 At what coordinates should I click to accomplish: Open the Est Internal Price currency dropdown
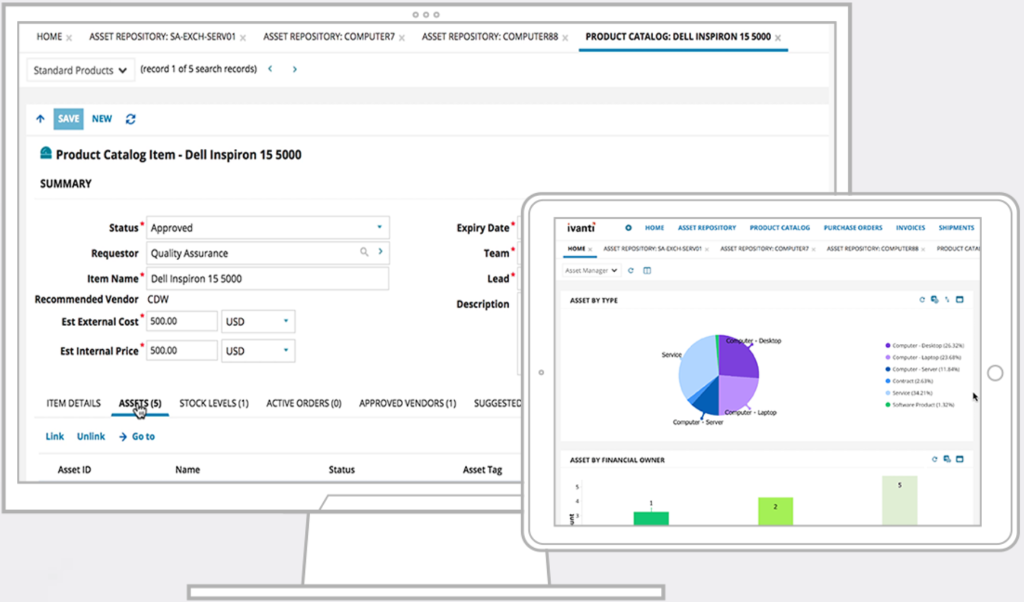(258, 351)
